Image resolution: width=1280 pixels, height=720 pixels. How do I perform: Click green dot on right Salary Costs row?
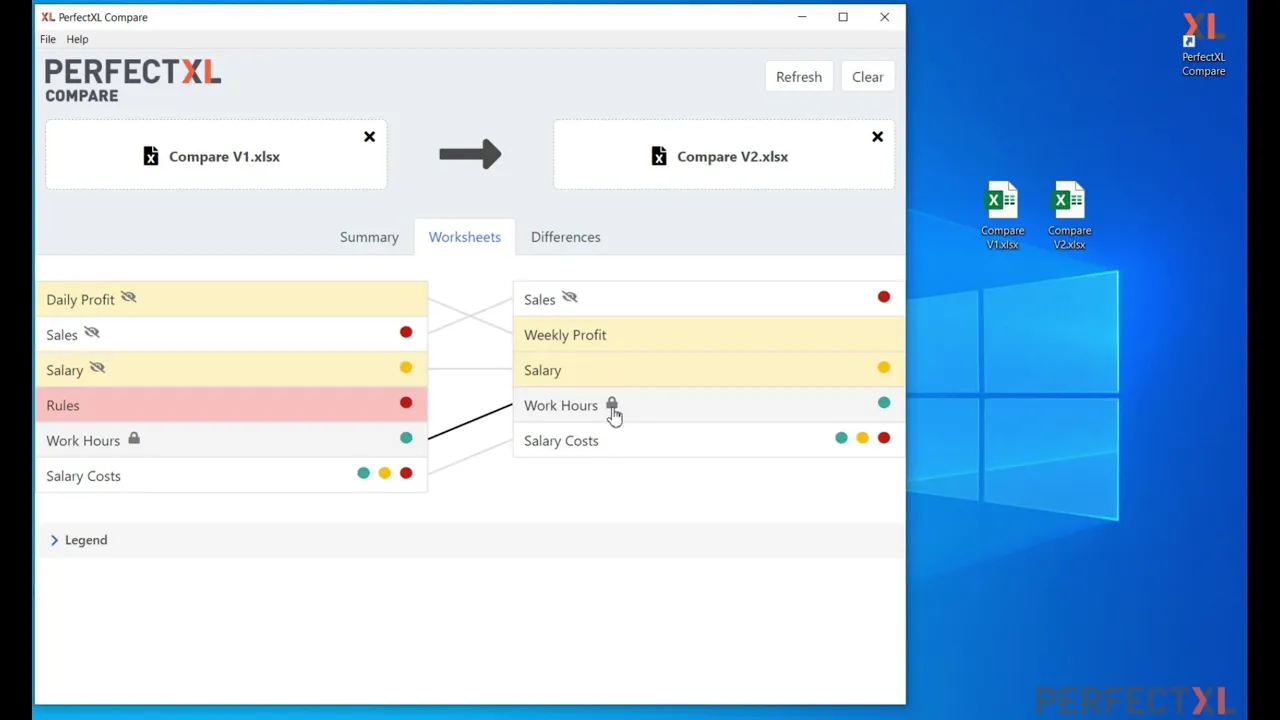[841, 438]
